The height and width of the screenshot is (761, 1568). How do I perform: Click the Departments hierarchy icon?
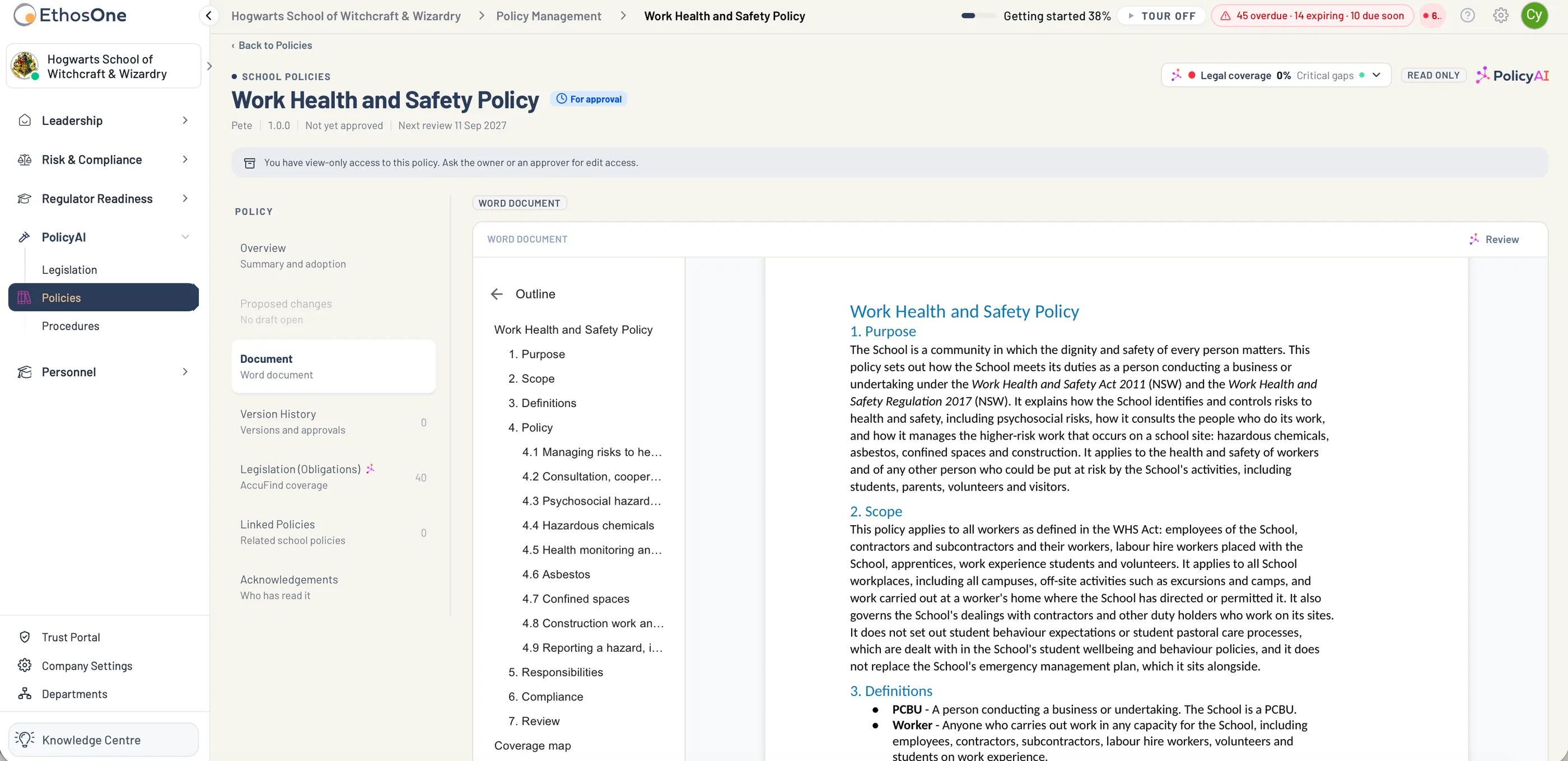pyautogui.click(x=24, y=693)
